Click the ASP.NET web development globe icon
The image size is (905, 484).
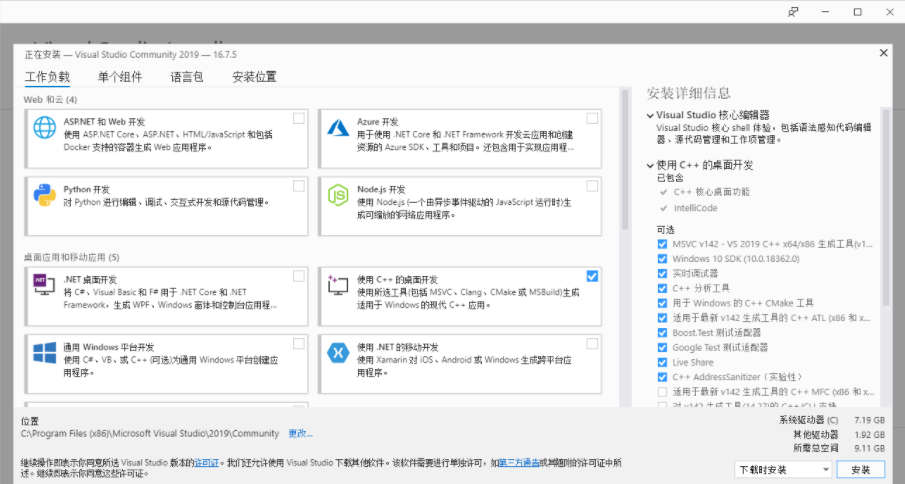point(44,127)
